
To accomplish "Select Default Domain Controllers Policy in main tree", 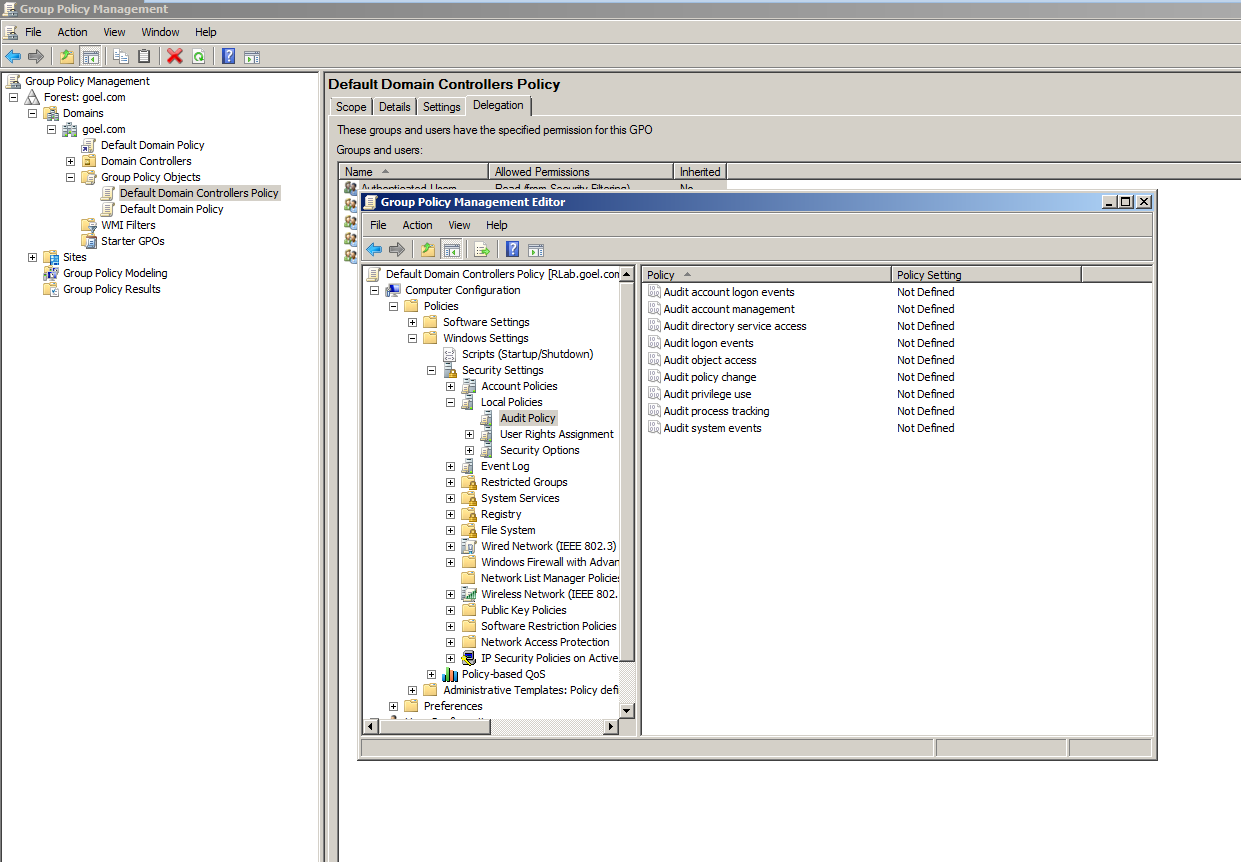I will coord(199,193).
